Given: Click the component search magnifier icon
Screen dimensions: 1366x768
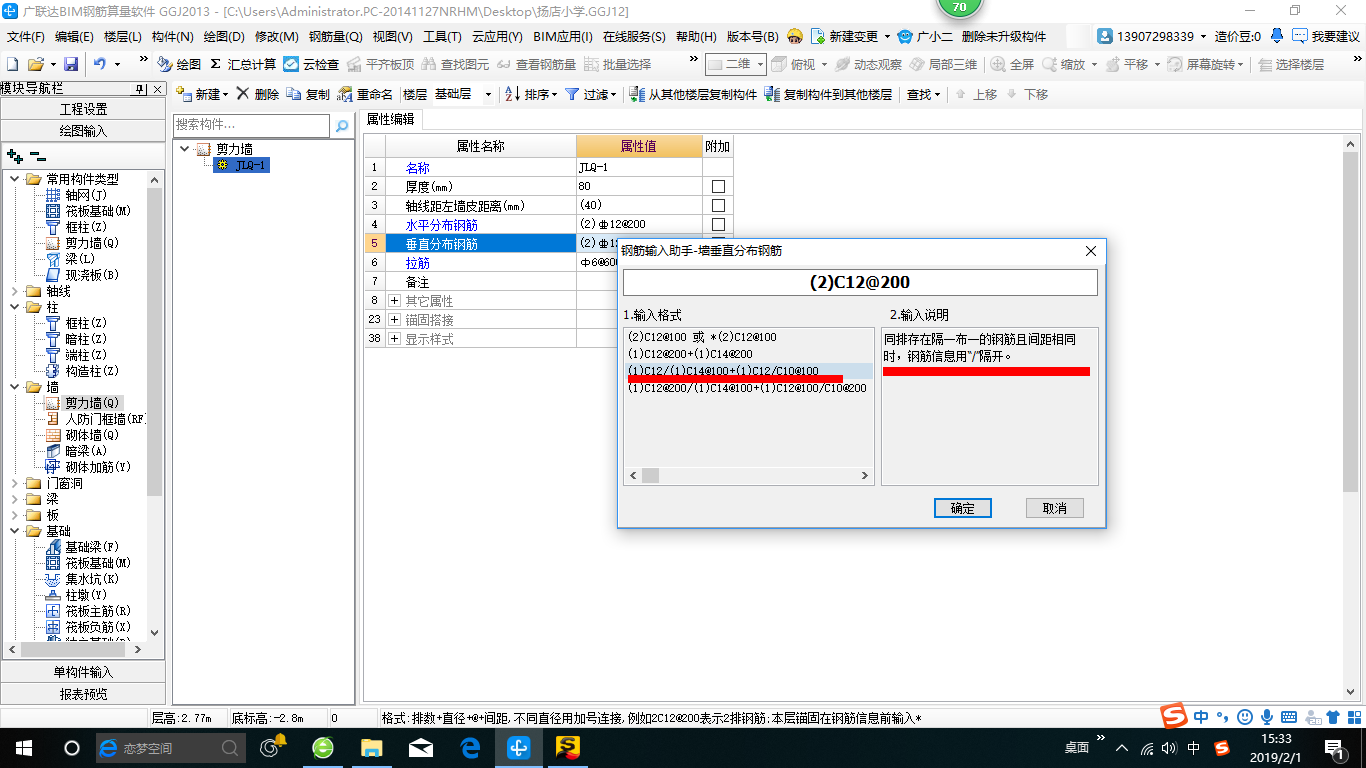Looking at the screenshot, I should pyautogui.click(x=342, y=126).
